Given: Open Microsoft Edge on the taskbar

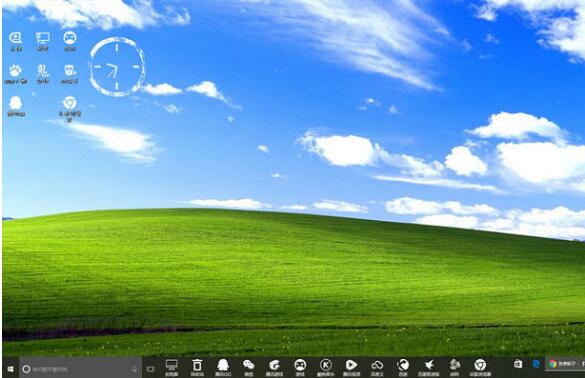Looking at the screenshot, I should (x=536, y=364).
